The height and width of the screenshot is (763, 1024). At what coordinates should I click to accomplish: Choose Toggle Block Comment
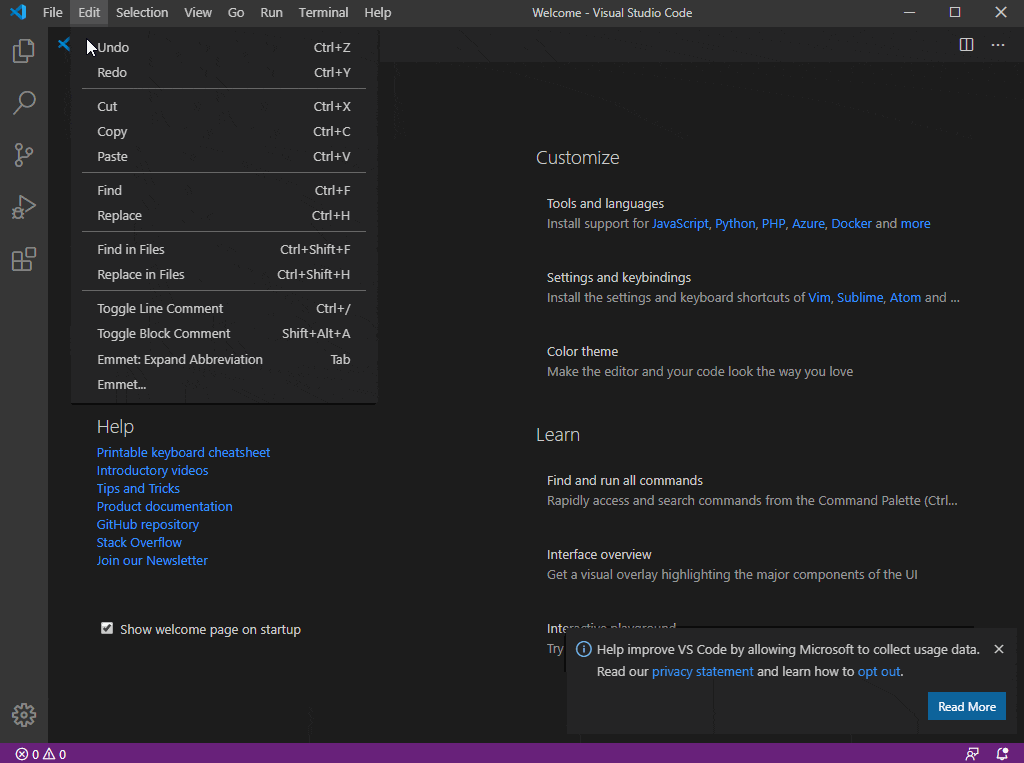(223, 334)
